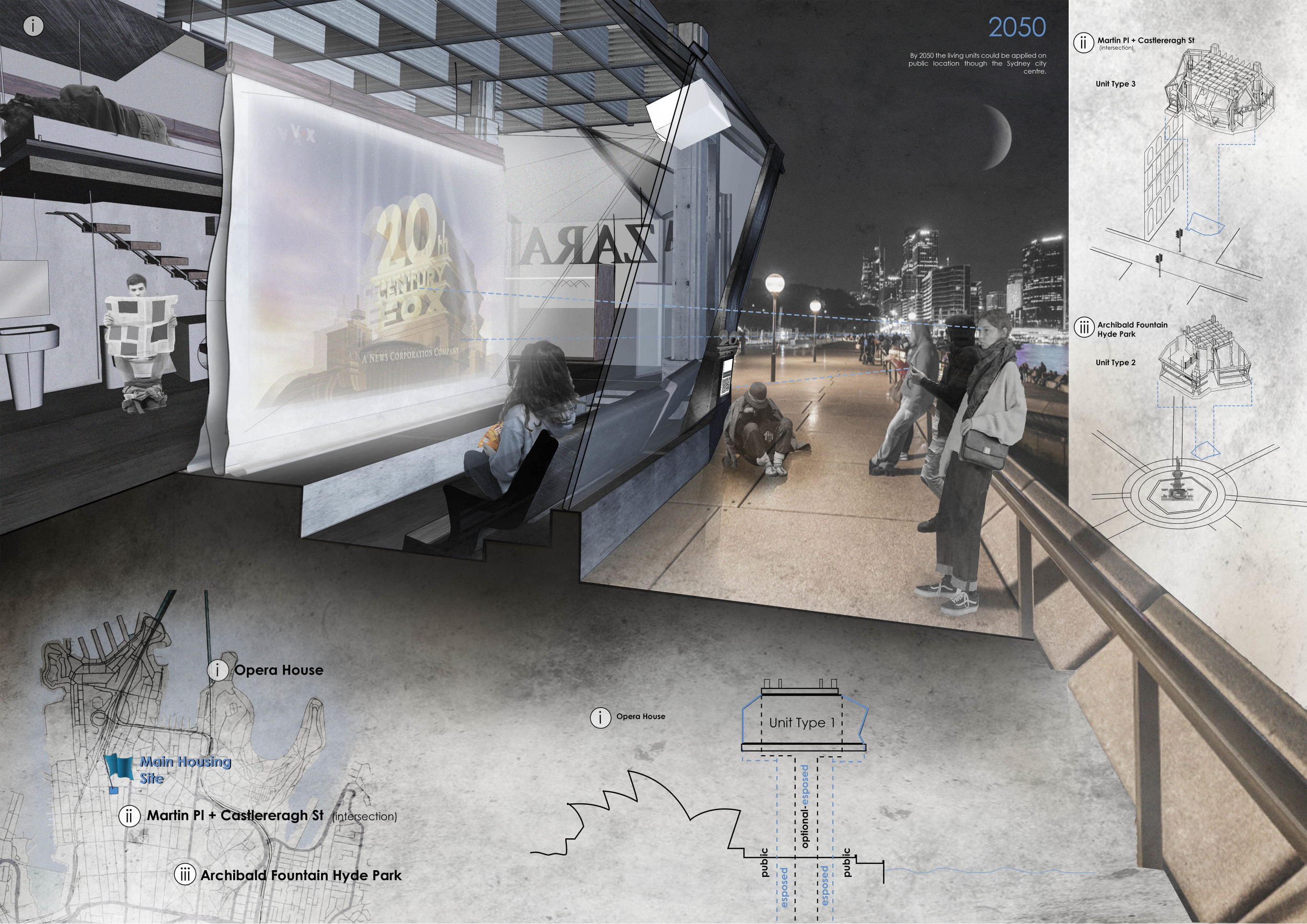Image resolution: width=1307 pixels, height=924 pixels.
Task: Select the '2050' title text
Action: tap(1017, 27)
